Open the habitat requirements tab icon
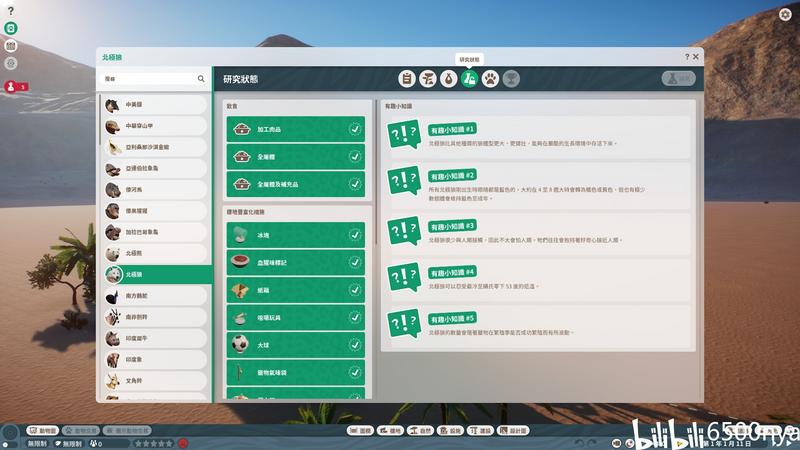Viewport: 800px width, 450px height. point(428,79)
